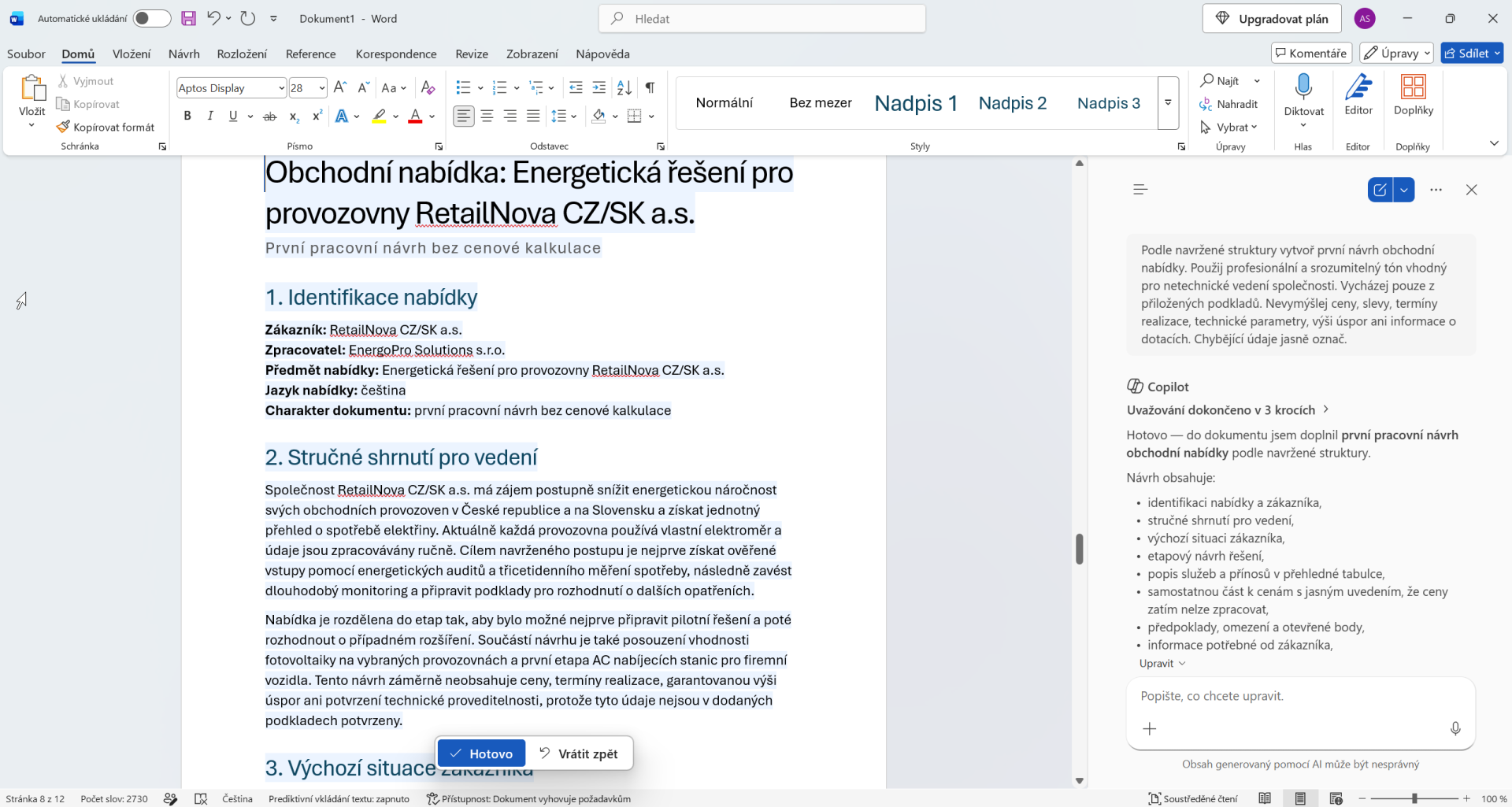This screenshot has width=1512, height=807.
Task: Switch to the Rozložení tab
Action: [242, 54]
